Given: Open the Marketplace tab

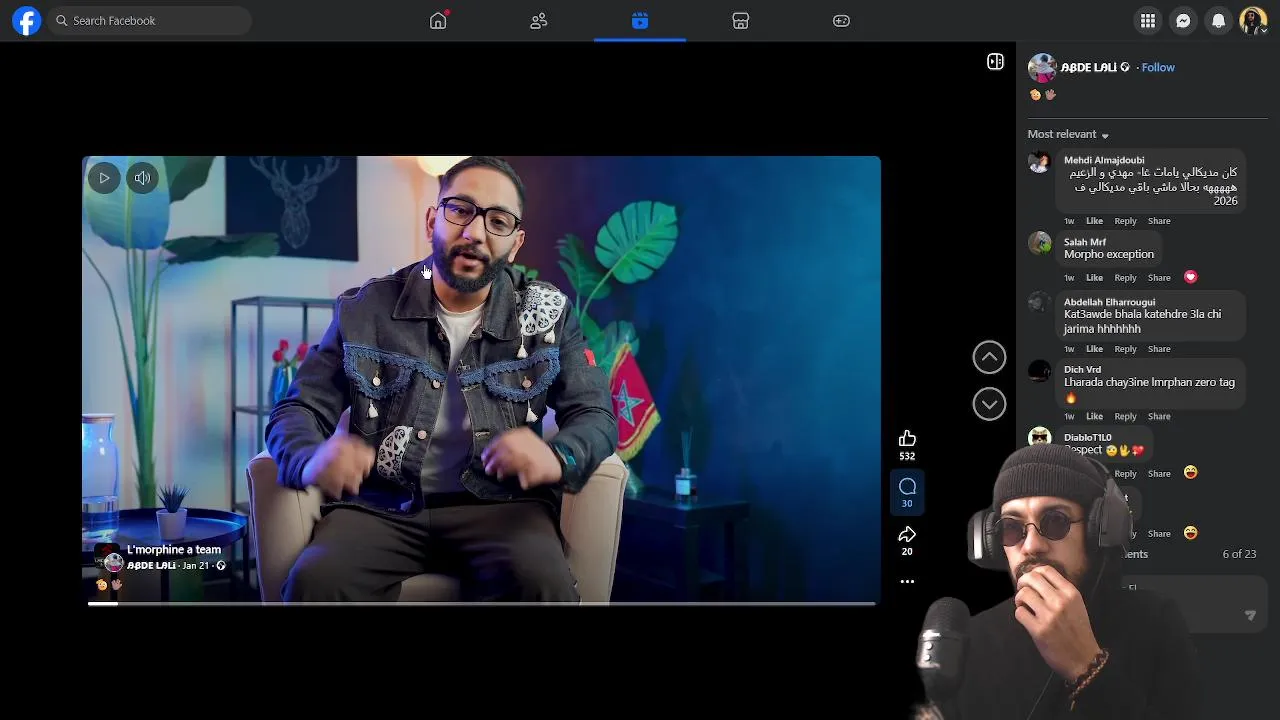Looking at the screenshot, I should coord(741,20).
